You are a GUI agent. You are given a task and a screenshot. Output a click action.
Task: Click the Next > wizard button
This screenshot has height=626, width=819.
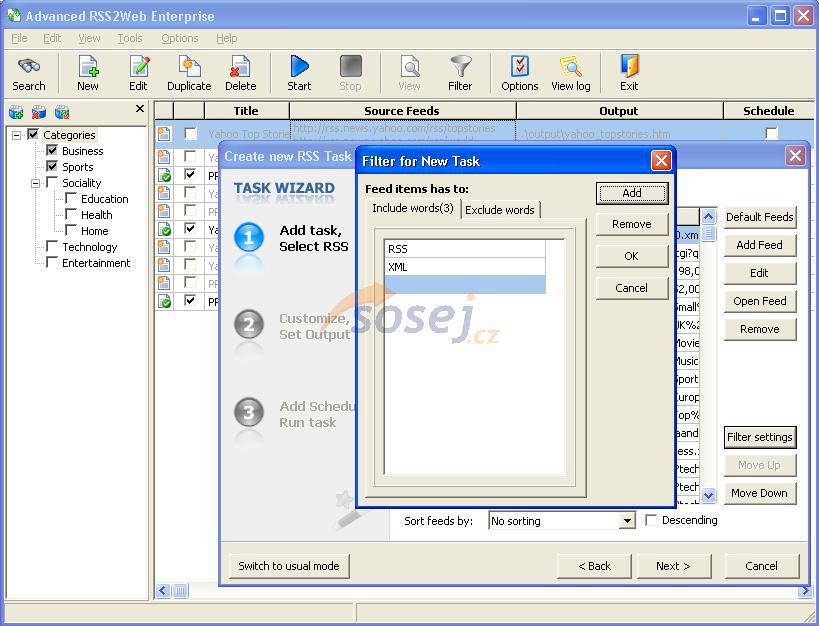[672, 566]
